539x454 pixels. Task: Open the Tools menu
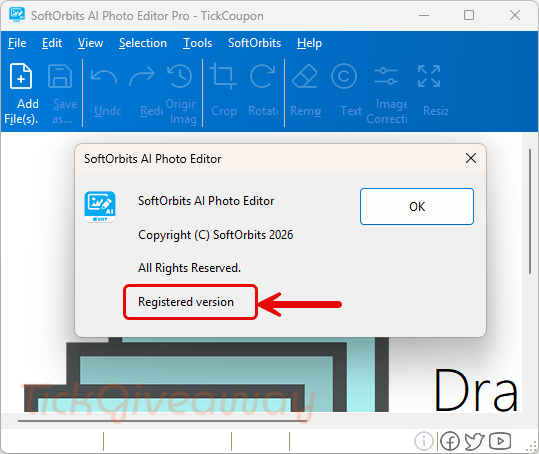[x=198, y=43]
